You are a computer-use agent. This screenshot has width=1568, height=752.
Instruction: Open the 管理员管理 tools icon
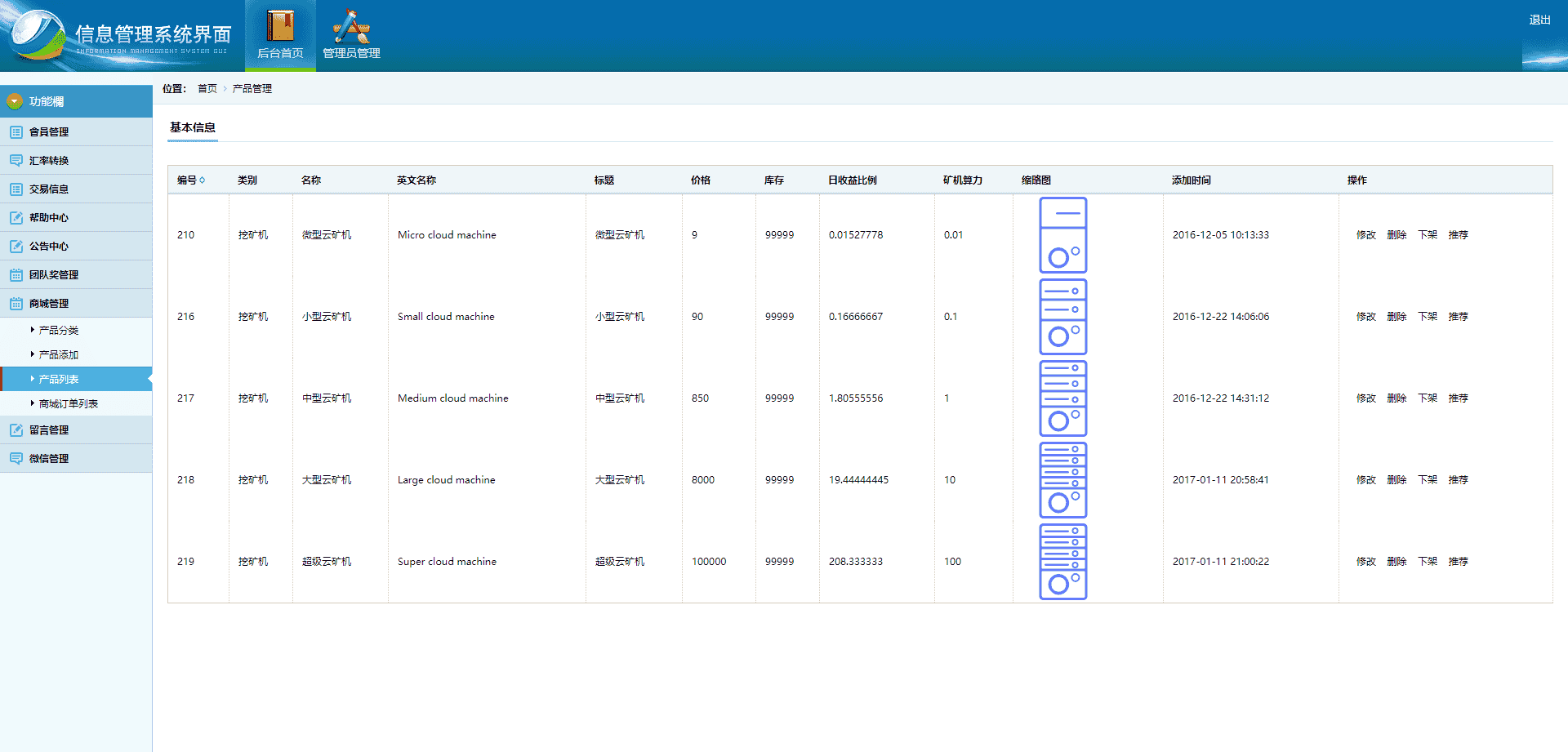tap(351, 27)
